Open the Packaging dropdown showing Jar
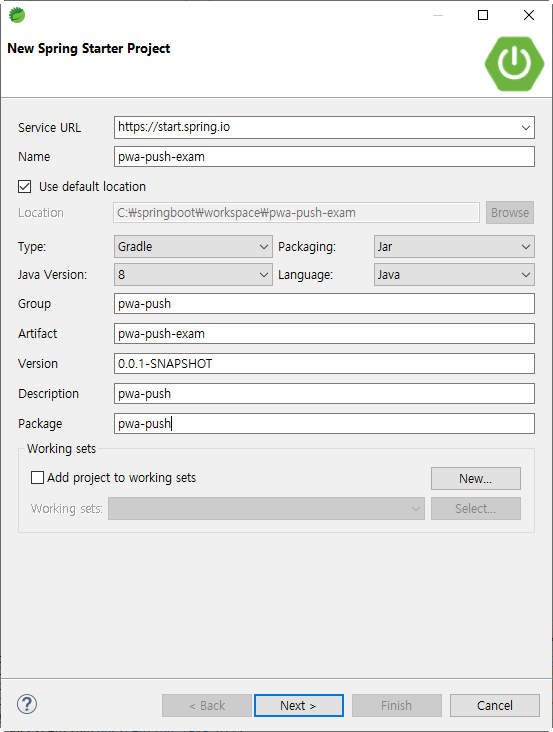Viewport: 553px width, 732px height. coord(454,246)
